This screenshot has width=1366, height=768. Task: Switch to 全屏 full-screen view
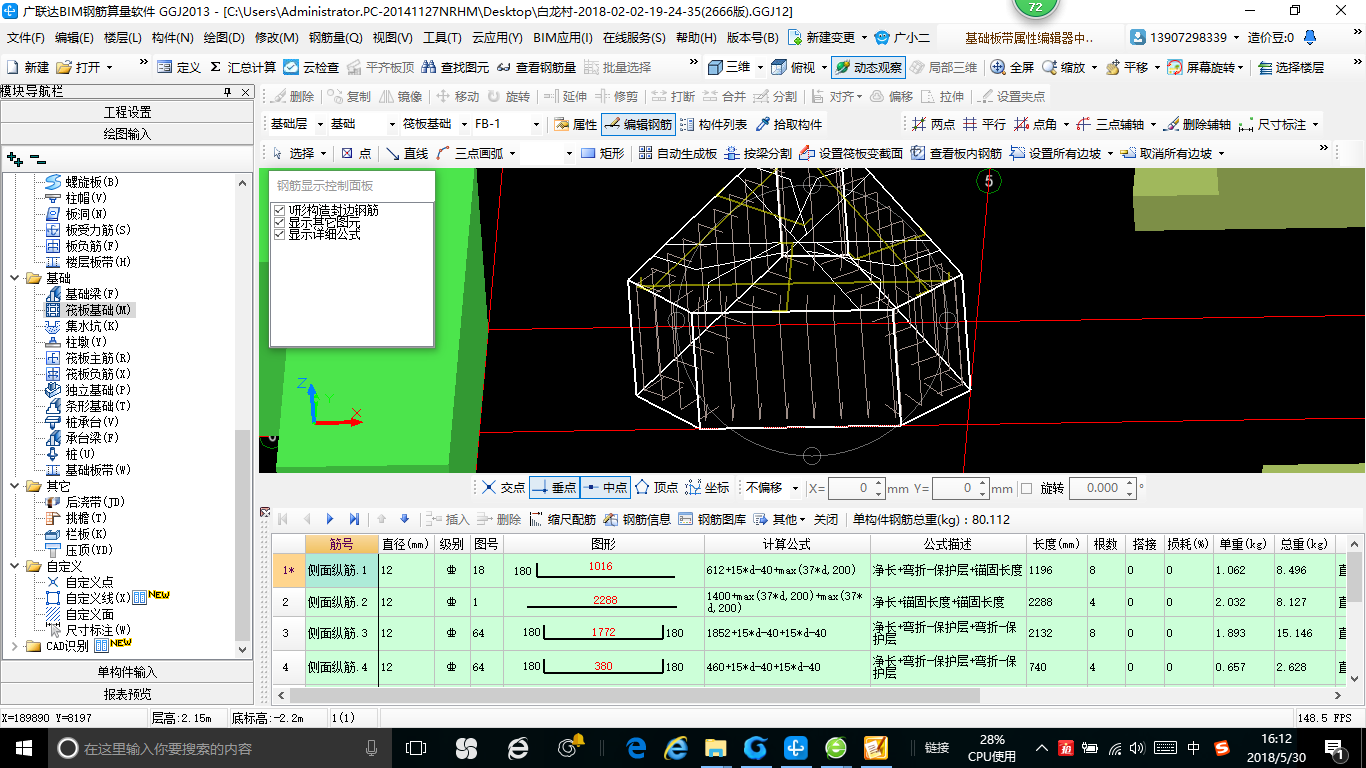tap(1012, 67)
